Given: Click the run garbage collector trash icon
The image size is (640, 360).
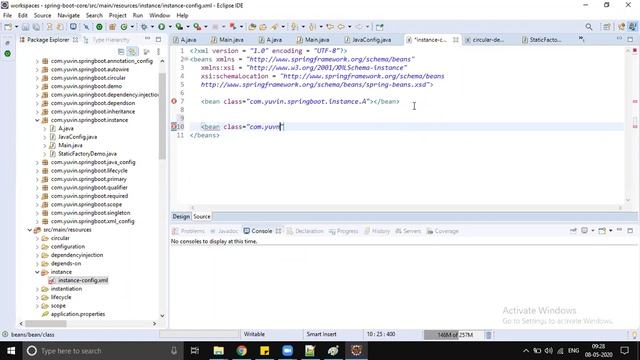Looking at the screenshot, I should click(489, 335).
